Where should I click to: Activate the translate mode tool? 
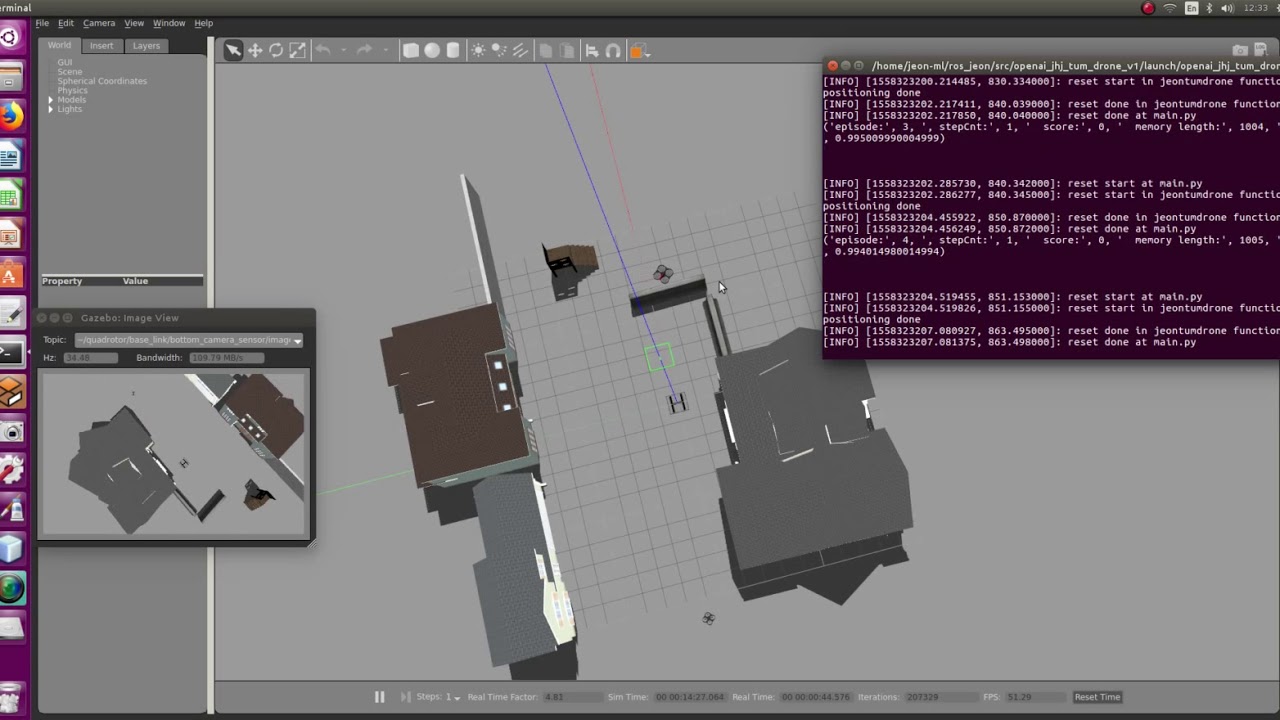click(255, 51)
